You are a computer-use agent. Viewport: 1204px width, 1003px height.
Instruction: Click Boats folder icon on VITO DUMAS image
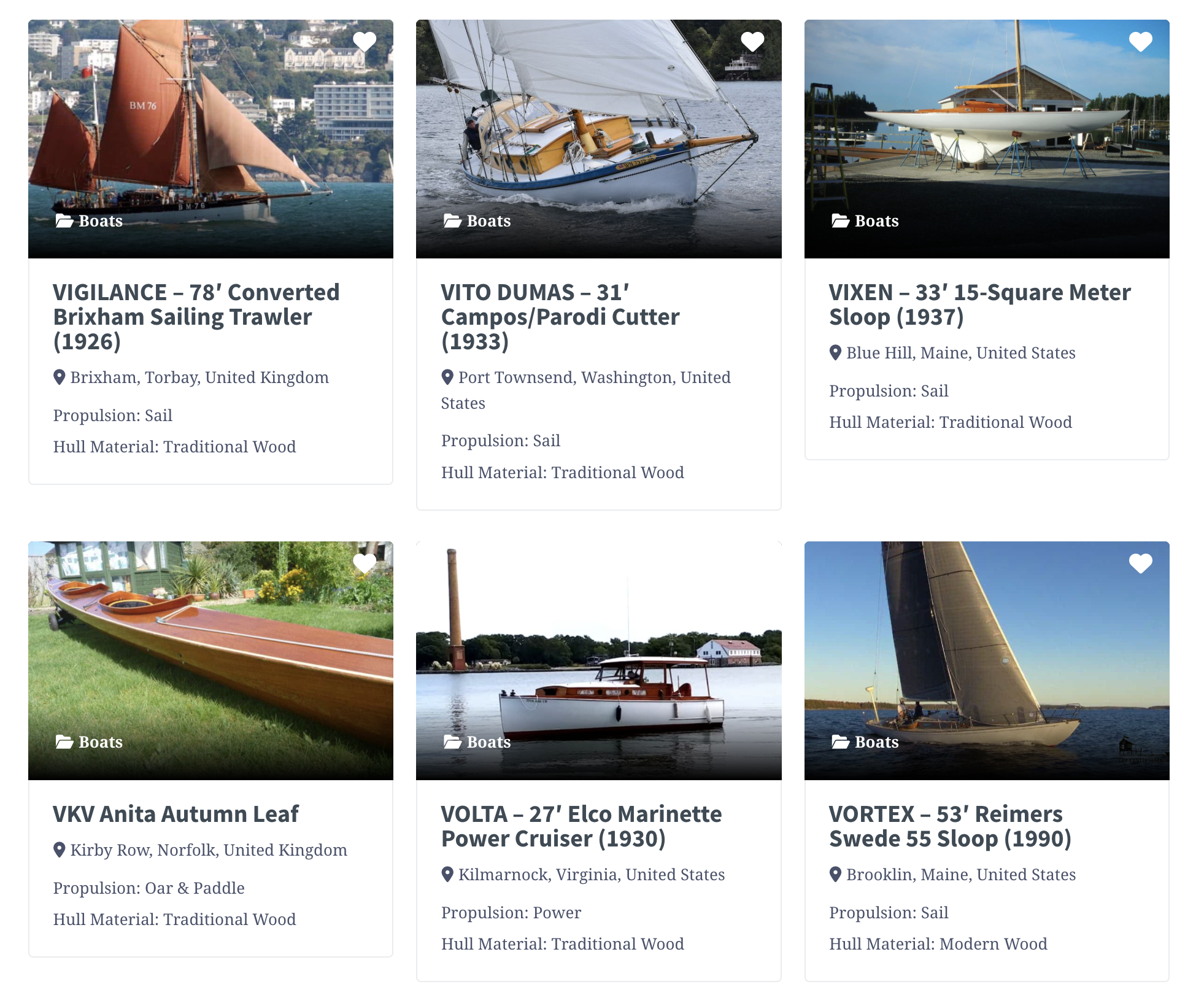pos(452,221)
